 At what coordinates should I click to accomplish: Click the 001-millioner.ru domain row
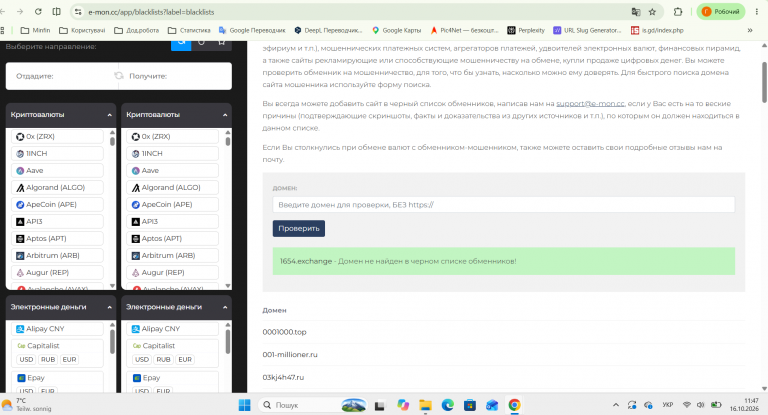pyautogui.click(x=504, y=355)
